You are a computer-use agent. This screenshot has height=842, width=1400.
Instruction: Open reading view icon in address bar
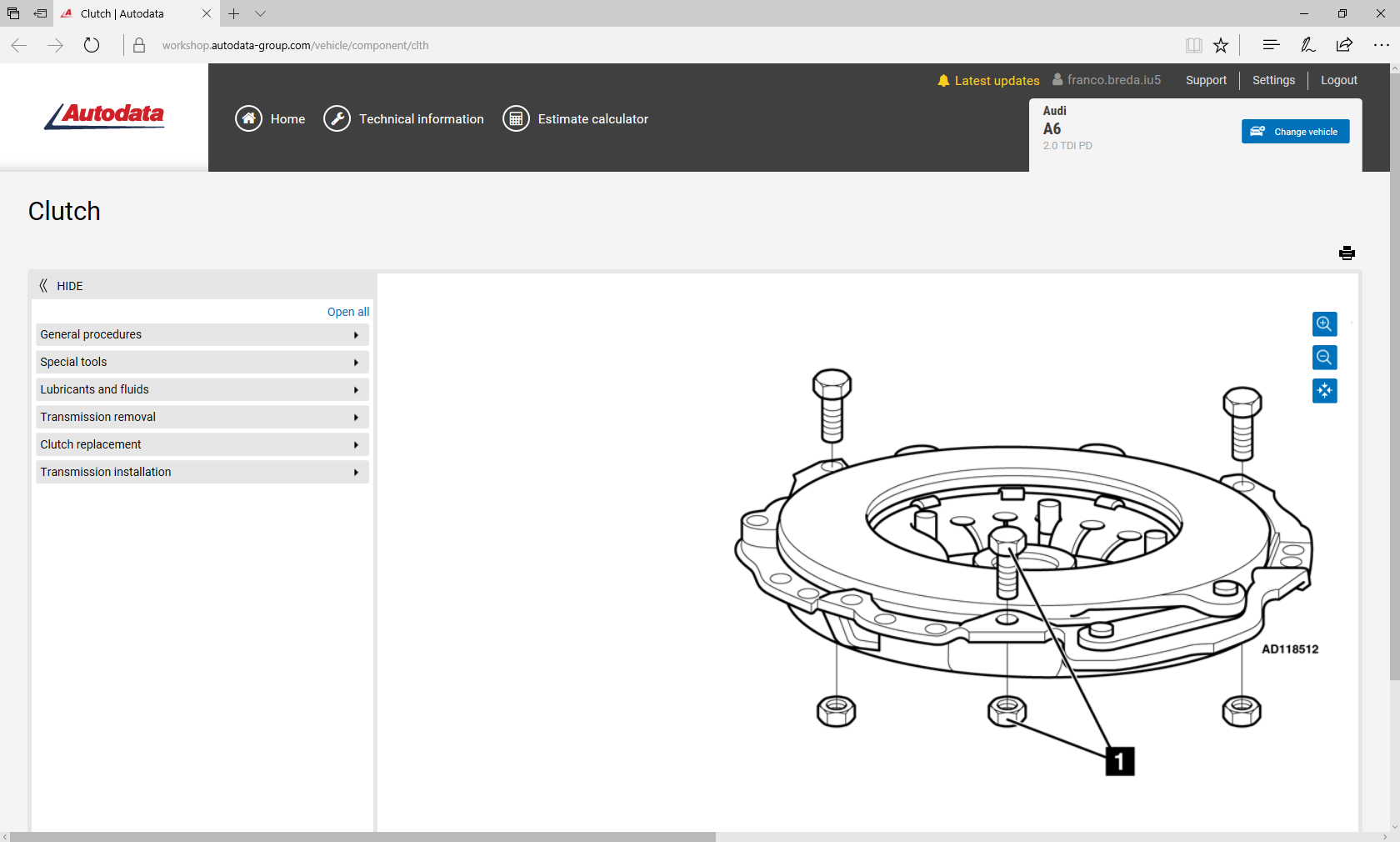point(1193,45)
